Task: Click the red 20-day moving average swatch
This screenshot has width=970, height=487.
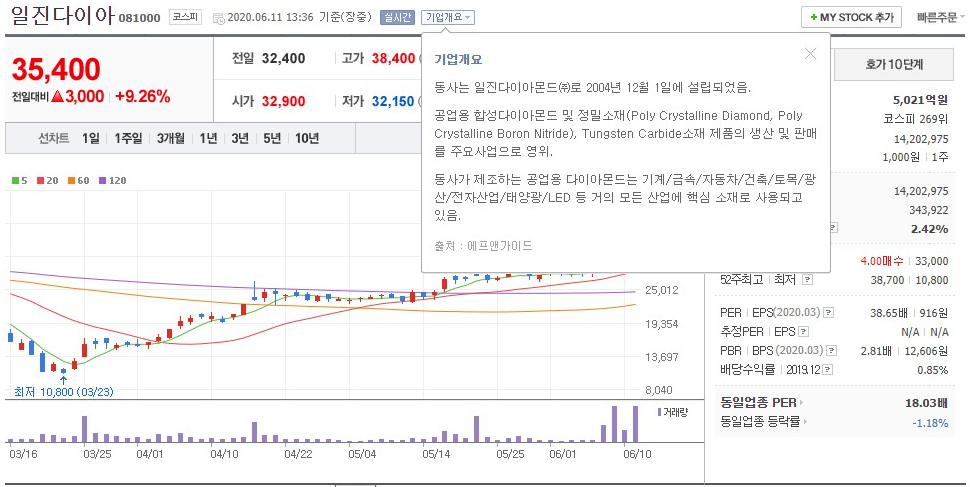Action: coord(40,181)
